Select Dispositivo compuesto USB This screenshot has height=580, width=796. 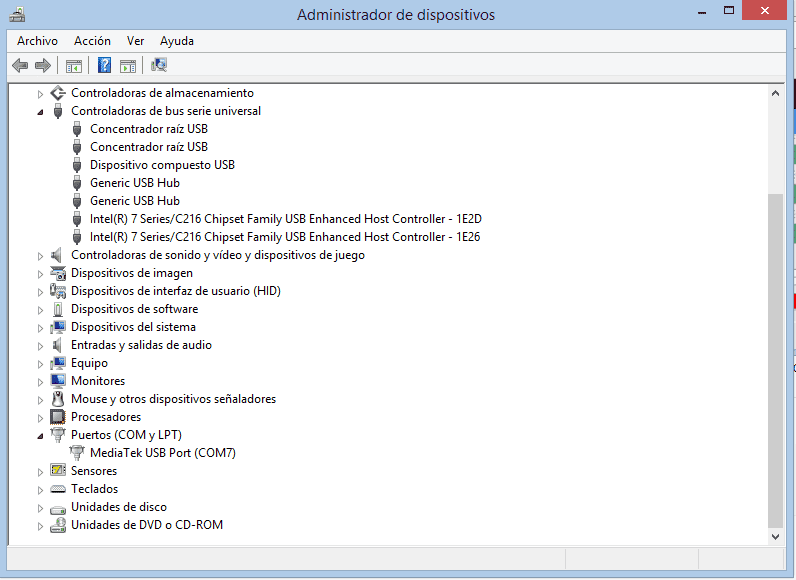point(162,165)
